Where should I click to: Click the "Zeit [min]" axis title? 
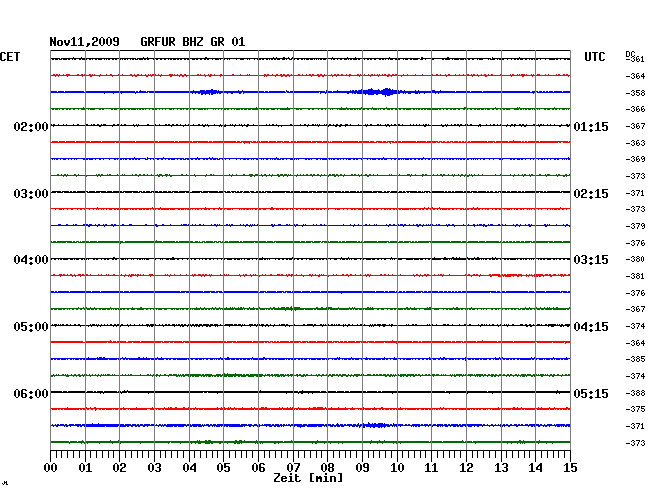(308, 478)
